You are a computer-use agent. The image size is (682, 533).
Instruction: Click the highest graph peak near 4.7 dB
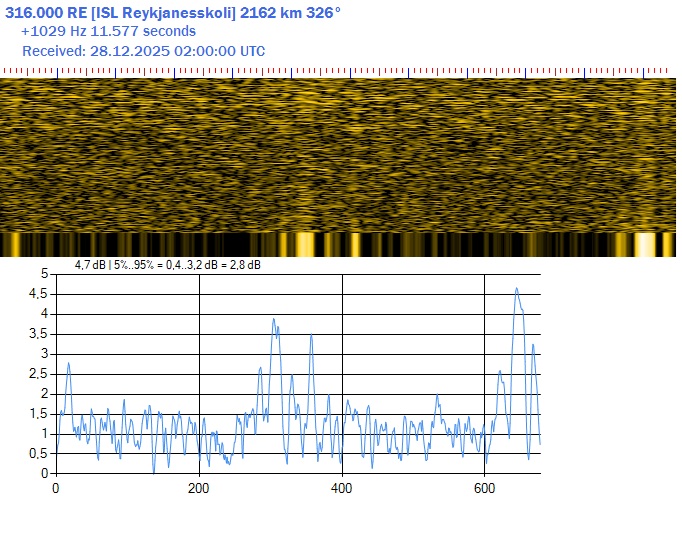[516, 289]
